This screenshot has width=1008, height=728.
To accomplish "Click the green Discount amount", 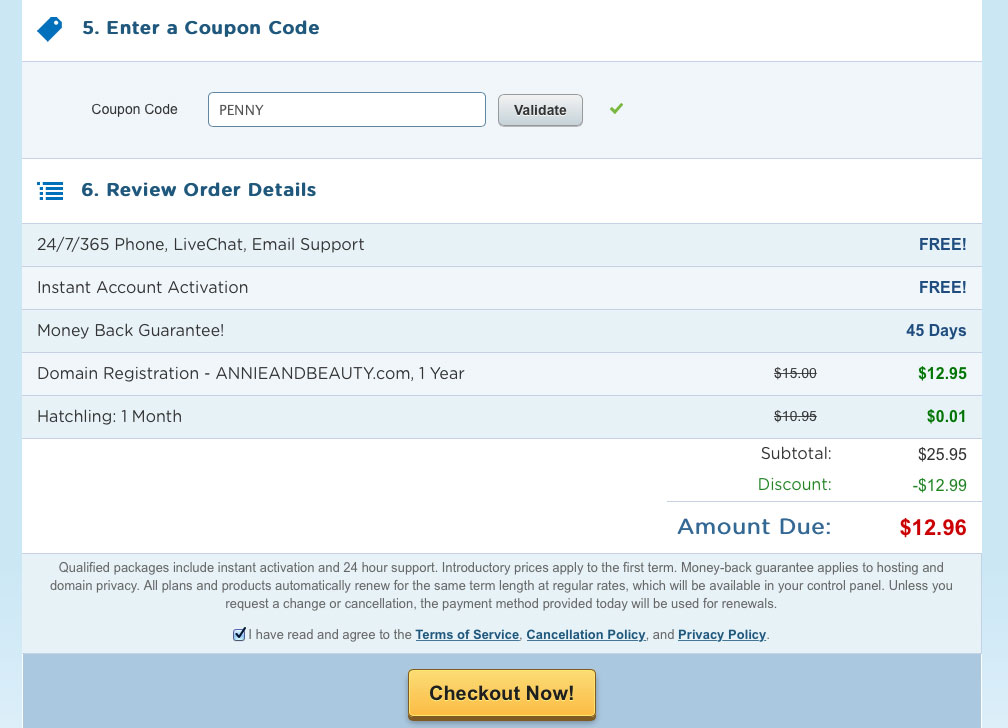I will pyautogui.click(x=939, y=485).
